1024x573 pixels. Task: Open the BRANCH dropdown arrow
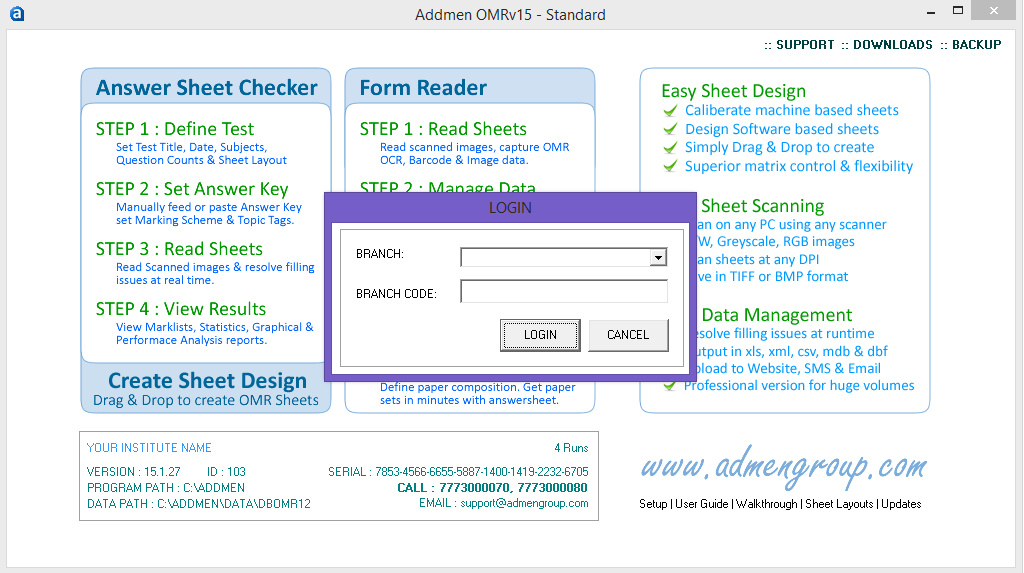(658, 257)
